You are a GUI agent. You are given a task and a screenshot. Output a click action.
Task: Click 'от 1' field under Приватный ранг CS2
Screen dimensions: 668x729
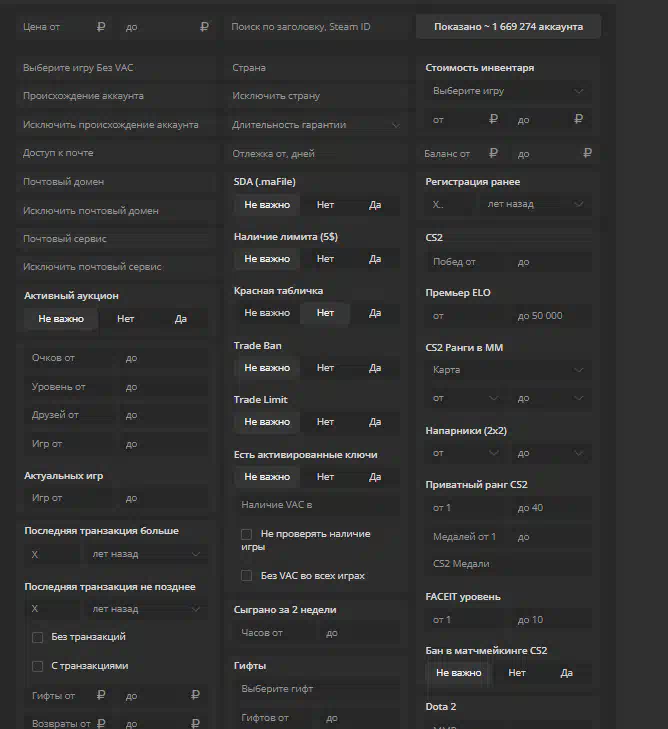467,508
